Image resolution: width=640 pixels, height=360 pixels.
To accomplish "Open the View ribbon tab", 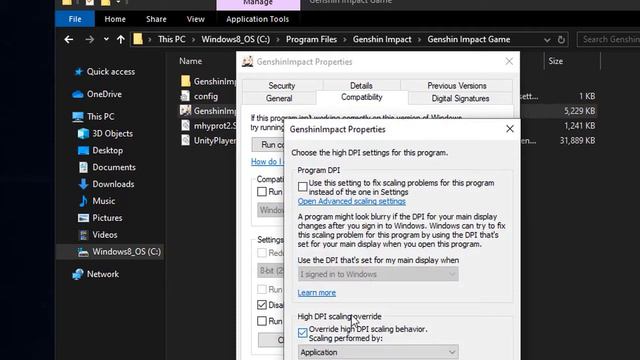I will [x=196, y=19].
